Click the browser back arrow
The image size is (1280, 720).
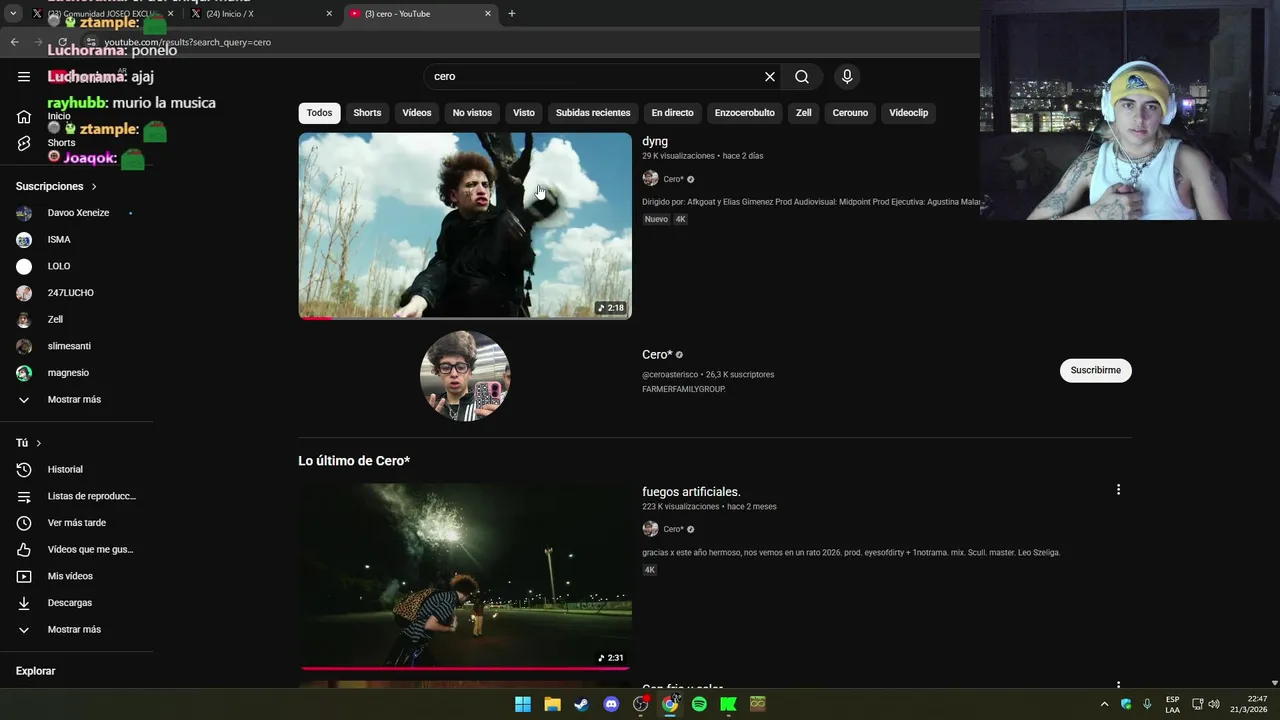pos(14,42)
